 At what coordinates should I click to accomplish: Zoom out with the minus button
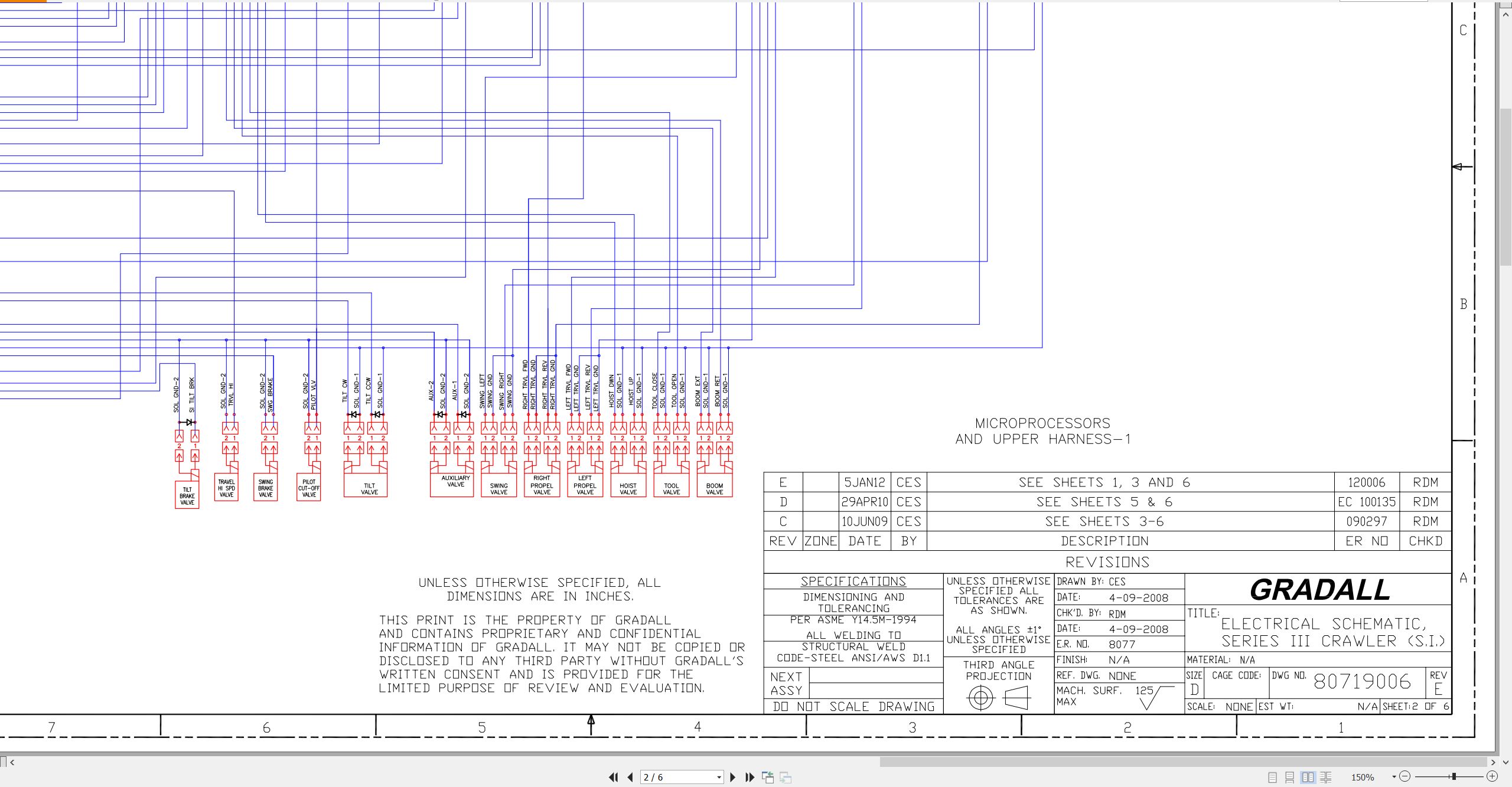pyautogui.click(x=1405, y=777)
